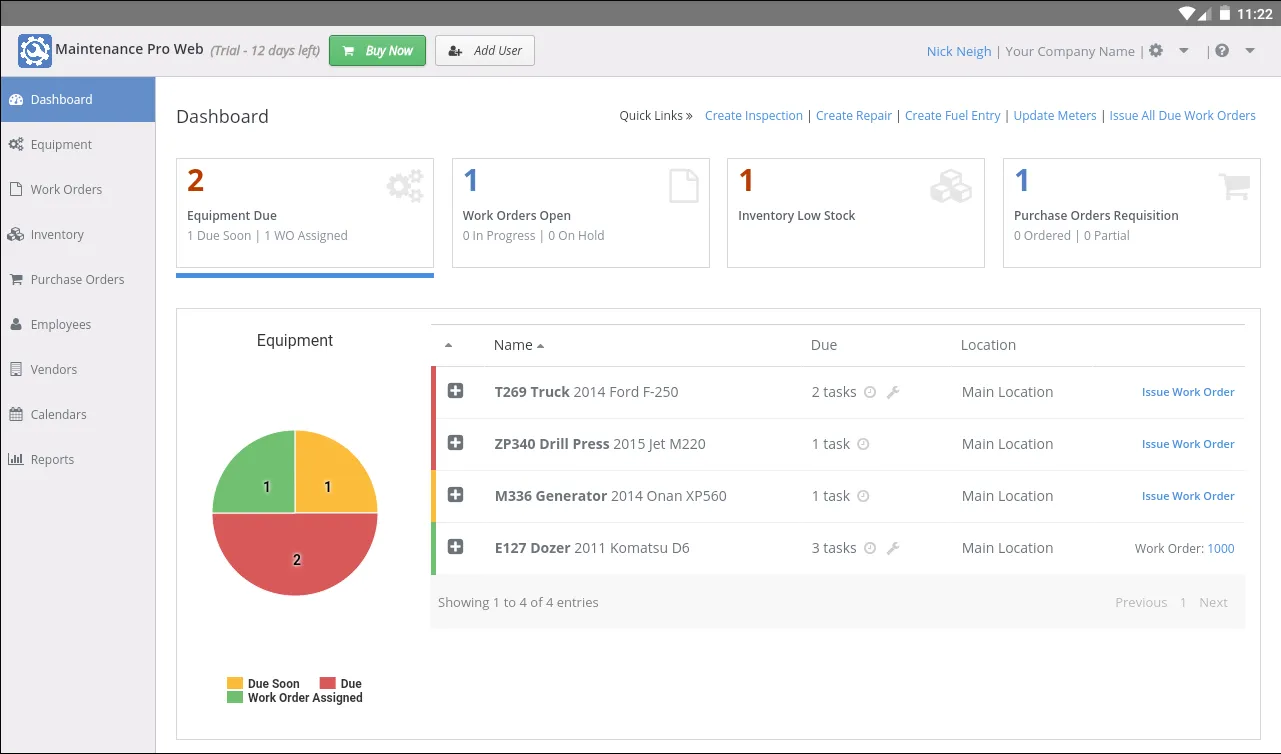The image size is (1281, 754).
Task: Open Quick Links menu
Action: pyautogui.click(x=655, y=115)
